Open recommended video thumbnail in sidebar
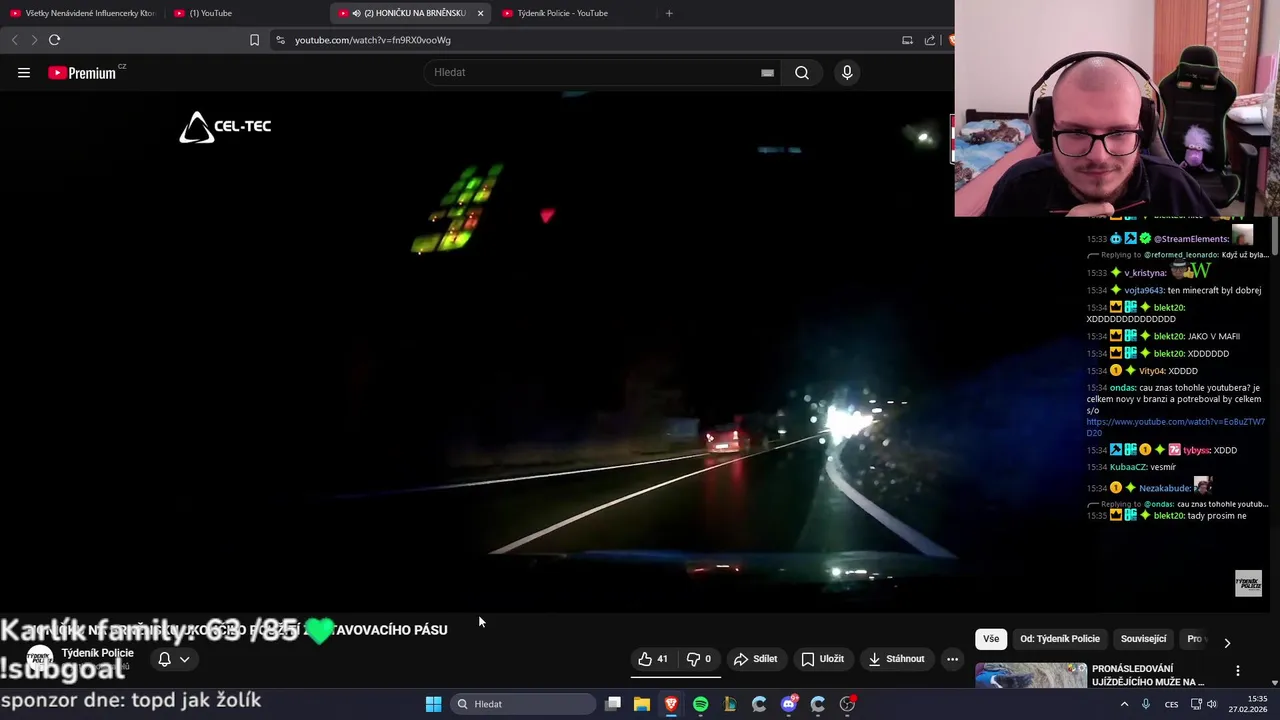Screen dimensions: 1280x720 point(1031,675)
